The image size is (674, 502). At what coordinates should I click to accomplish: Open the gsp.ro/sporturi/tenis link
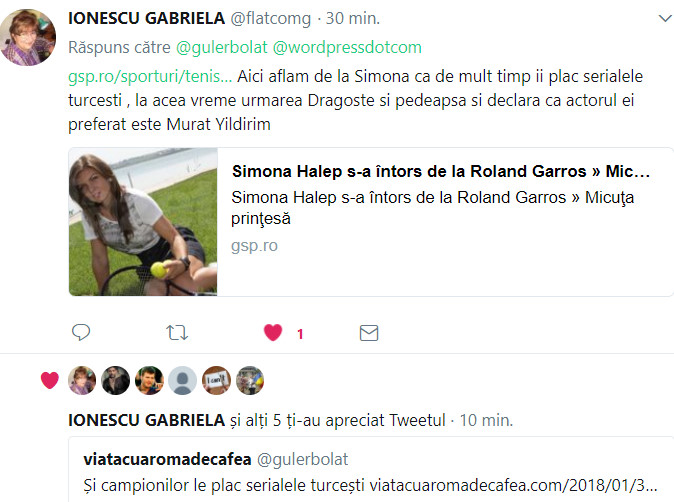click(150, 77)
